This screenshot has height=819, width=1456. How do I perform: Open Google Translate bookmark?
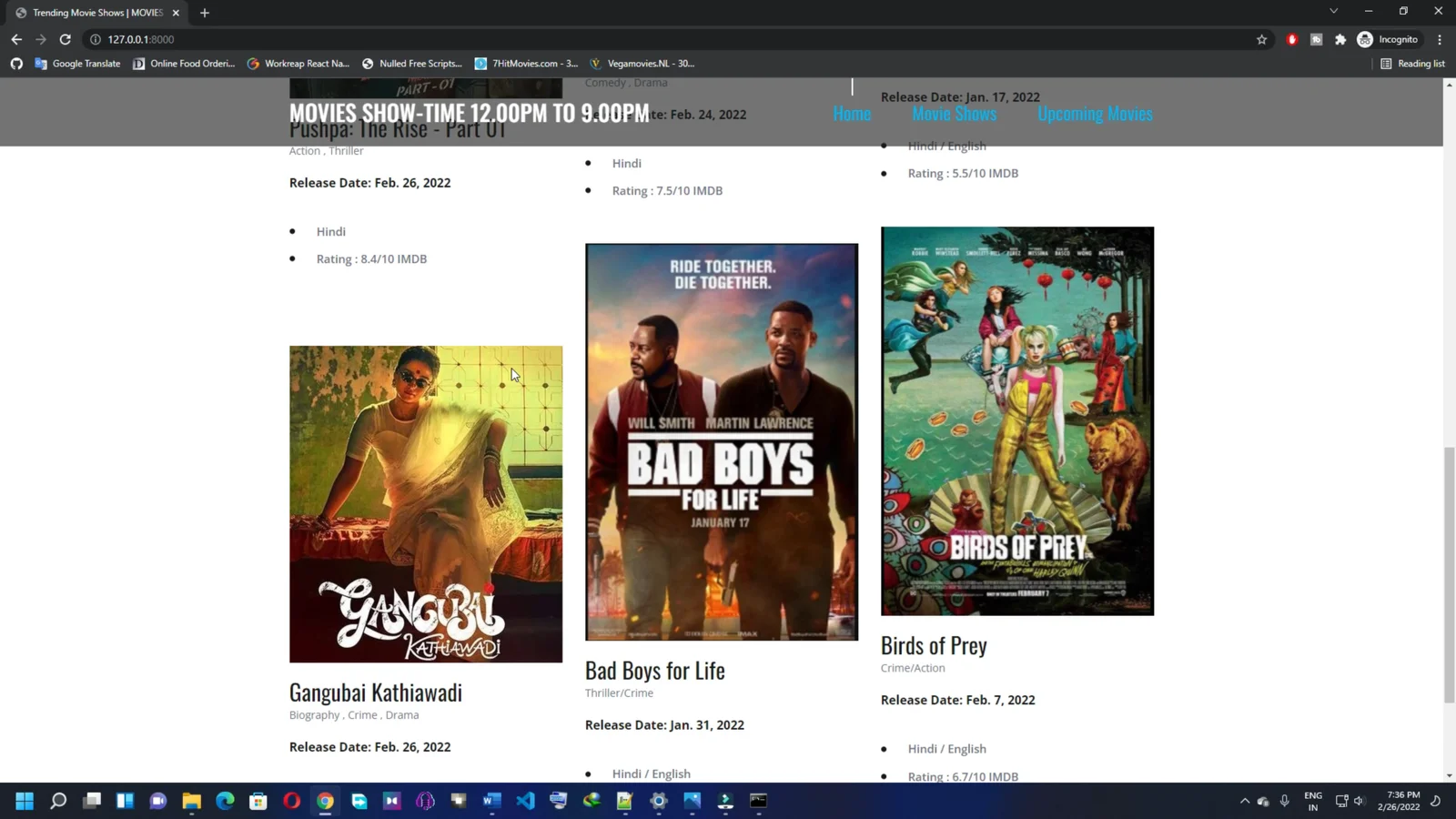(x=77, y=64)
